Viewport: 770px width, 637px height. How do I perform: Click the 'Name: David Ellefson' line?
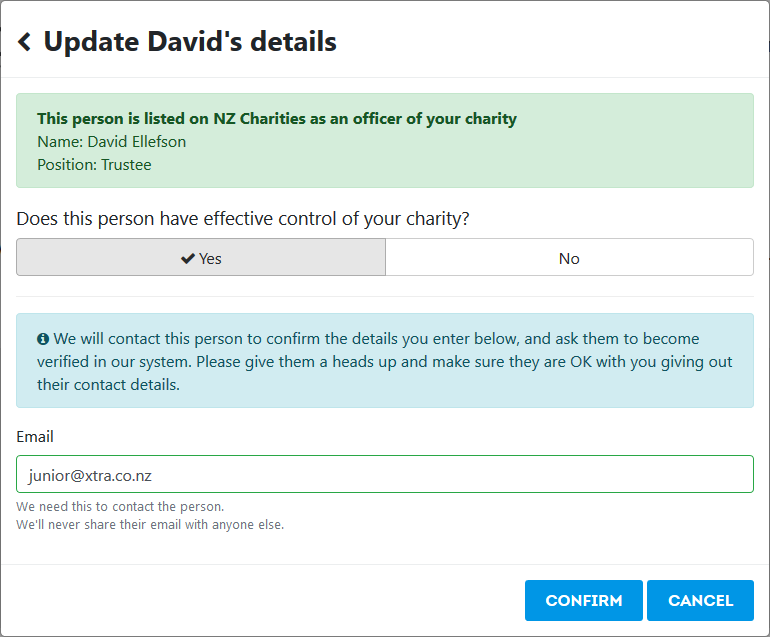click(111, 142)
